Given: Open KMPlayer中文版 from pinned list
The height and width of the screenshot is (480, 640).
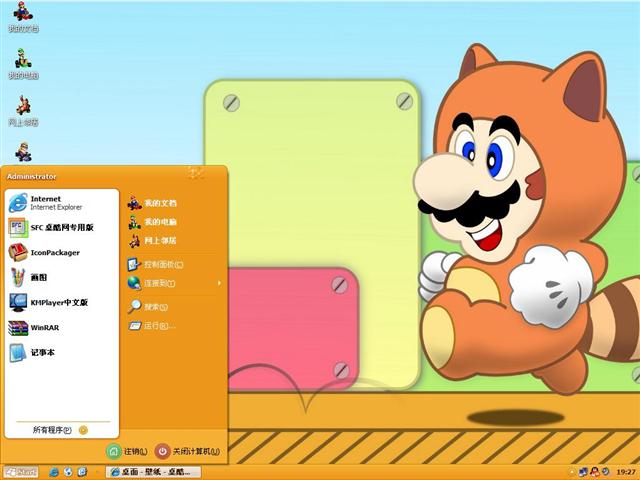Looking at the screenshot, I should 62,302.
